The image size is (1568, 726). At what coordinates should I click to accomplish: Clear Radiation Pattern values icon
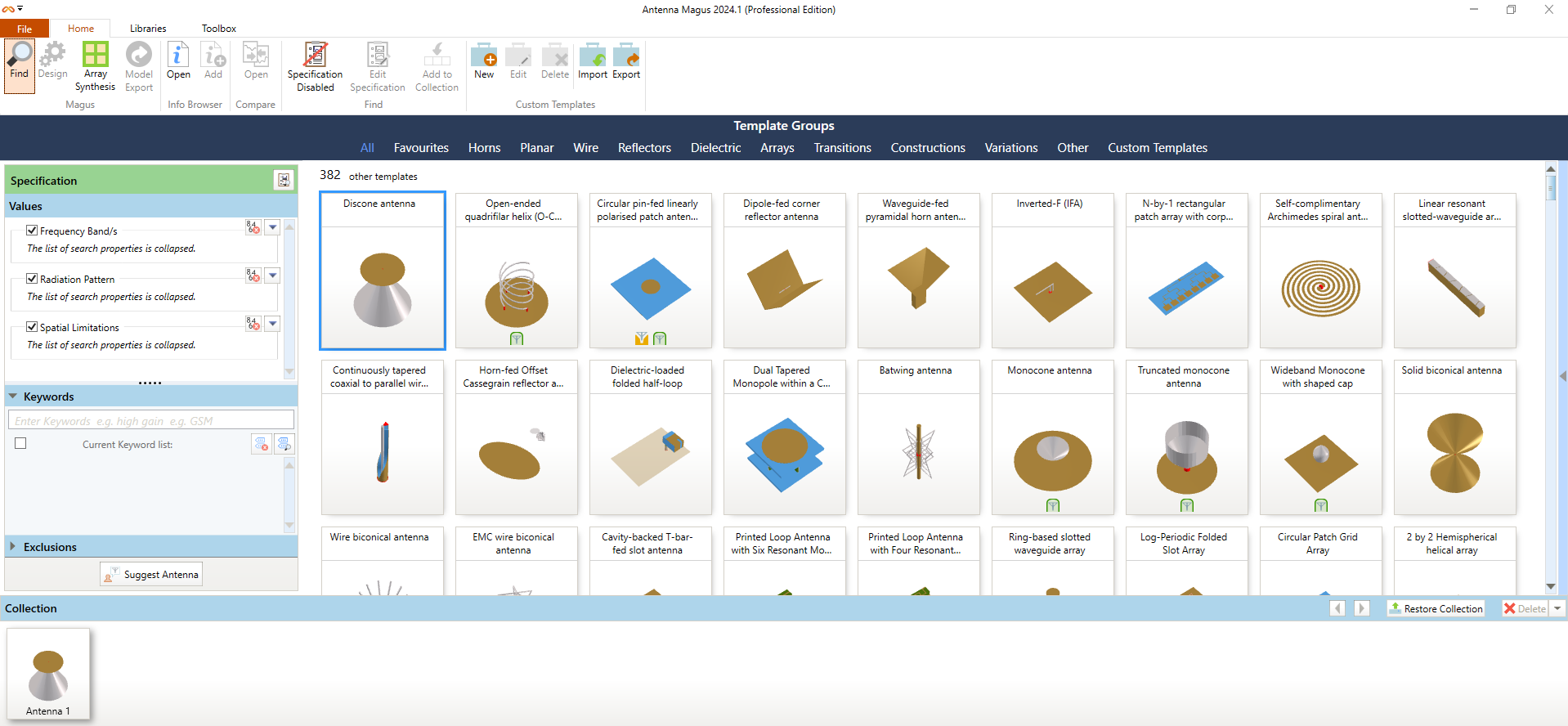point(253,276)
